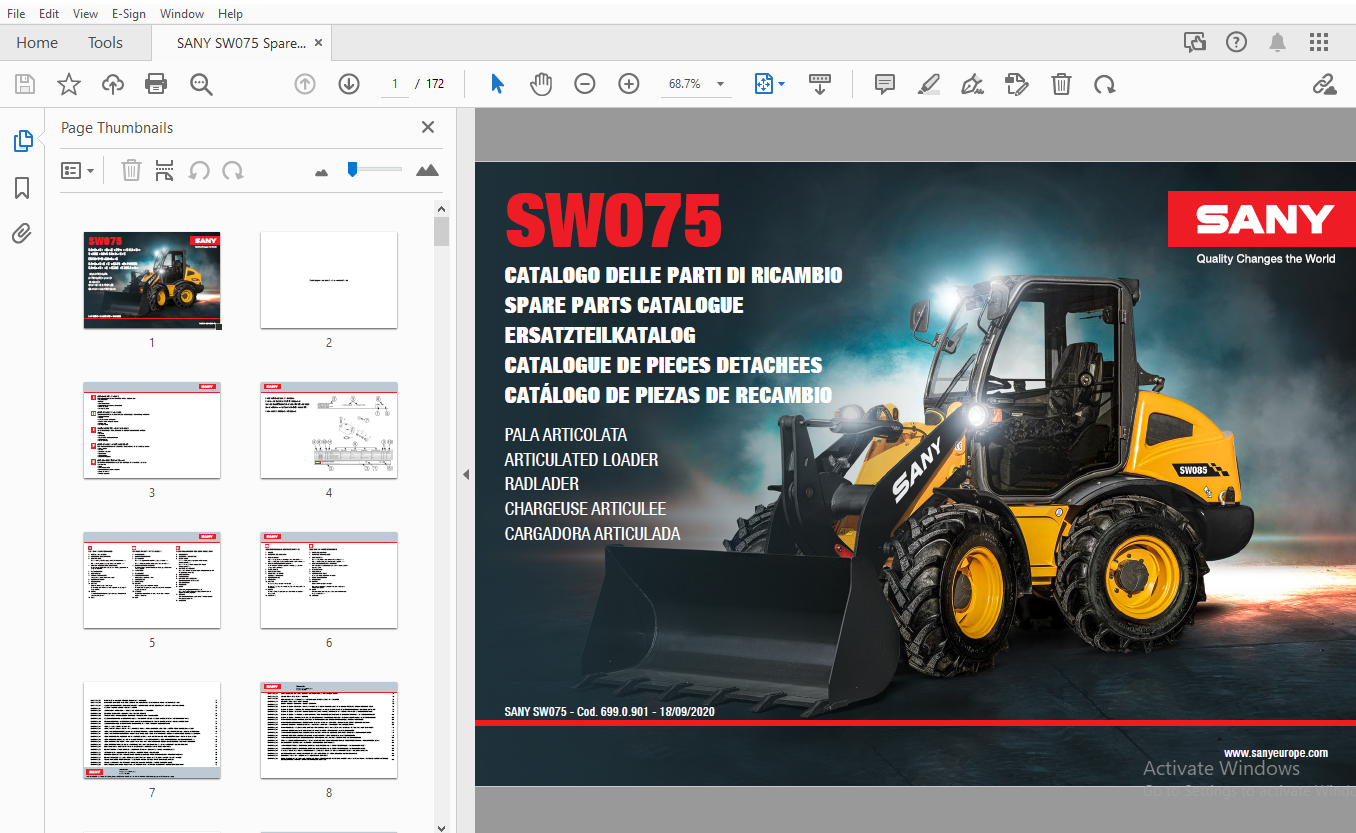This screenshot has height=833, width=1356.
Task: Switch to the Tools tab
Action: (x=105, y=43)
